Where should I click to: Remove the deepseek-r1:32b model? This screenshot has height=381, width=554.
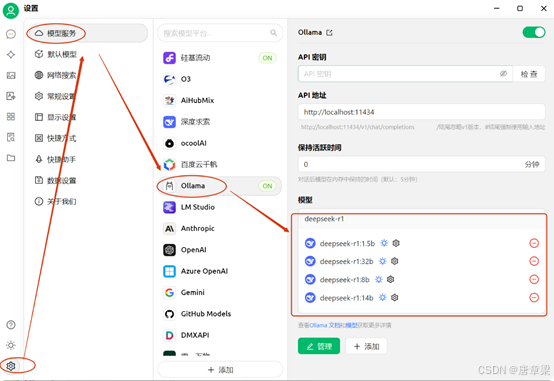coord(534,261)
